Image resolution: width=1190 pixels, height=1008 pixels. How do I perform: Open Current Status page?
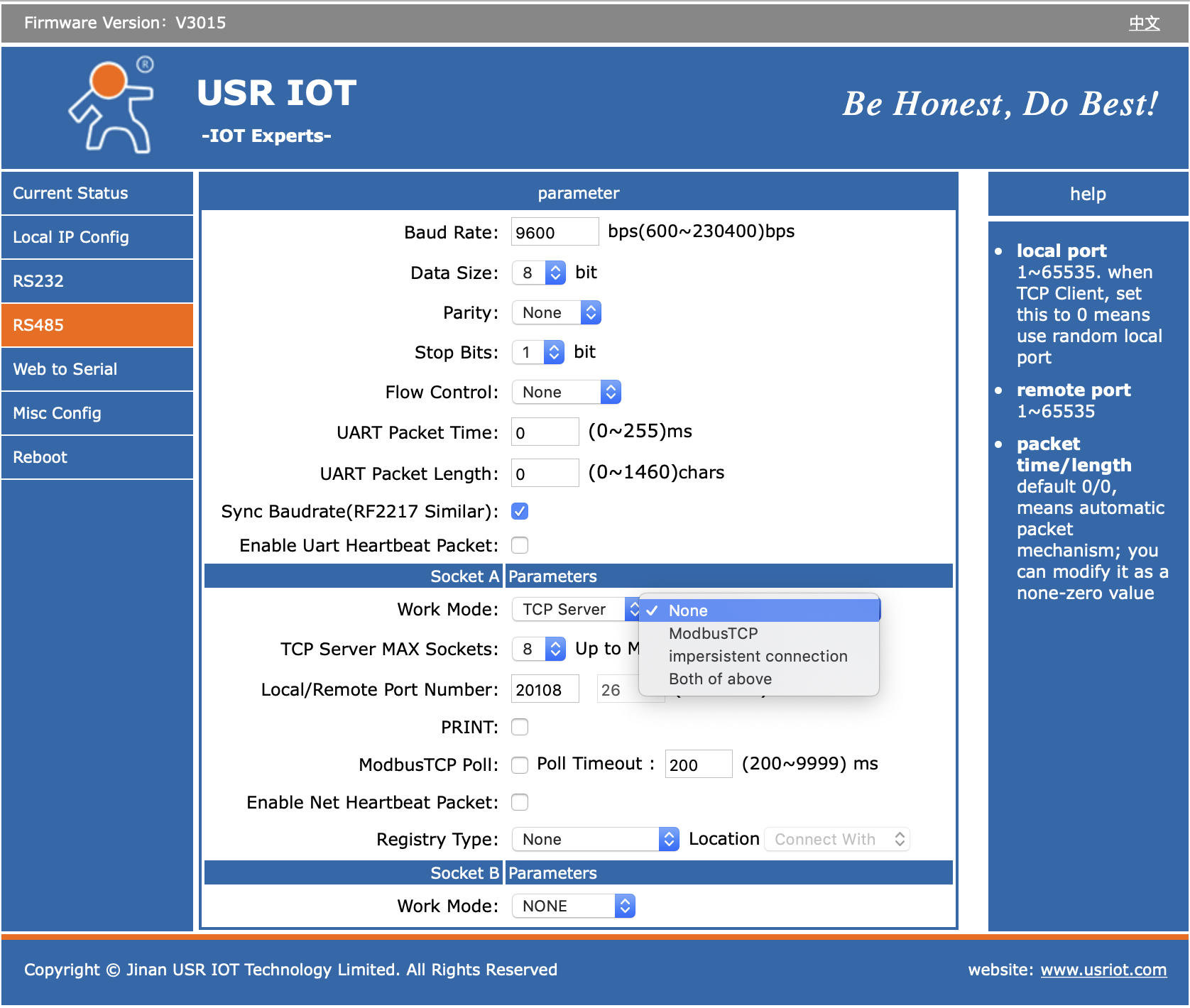point(97,193)
